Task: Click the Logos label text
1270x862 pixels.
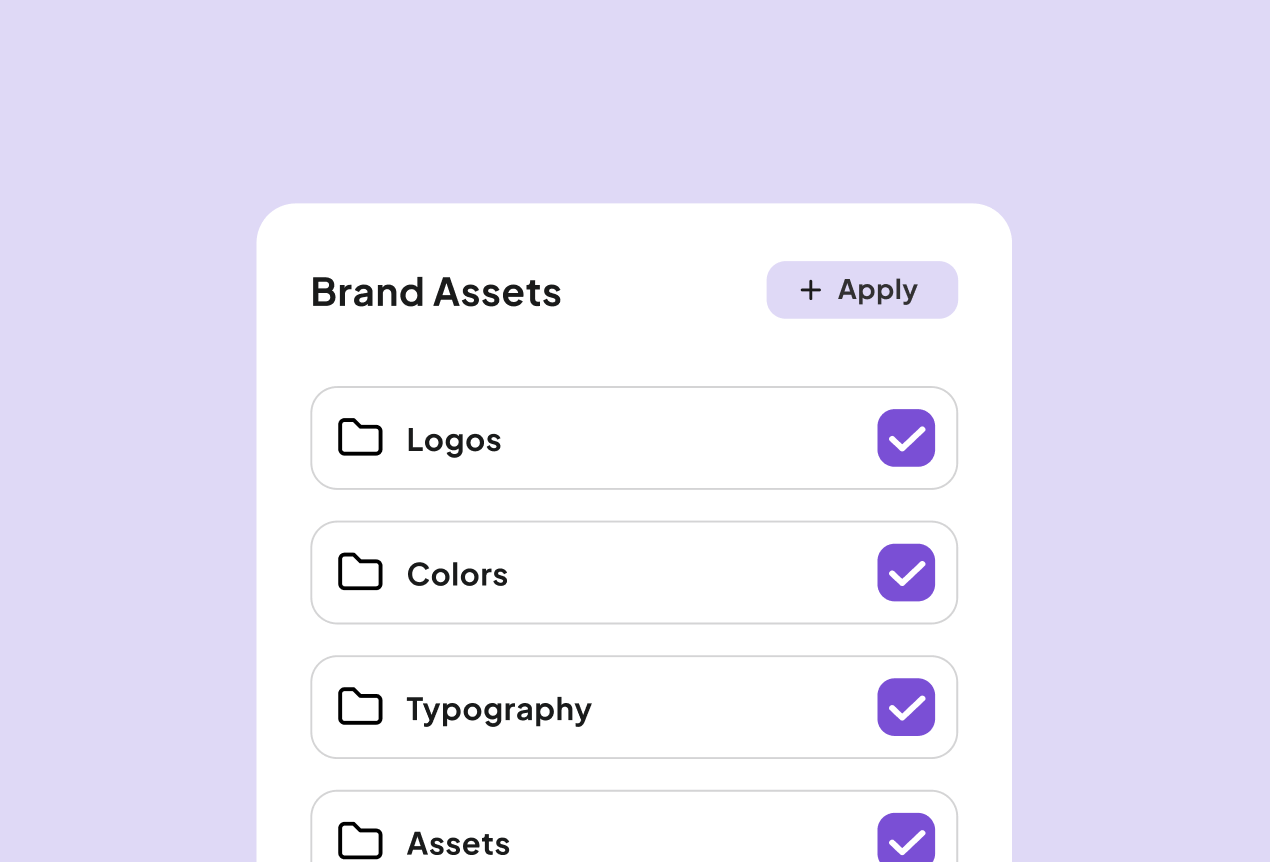Action: click(x=454, y=439)
